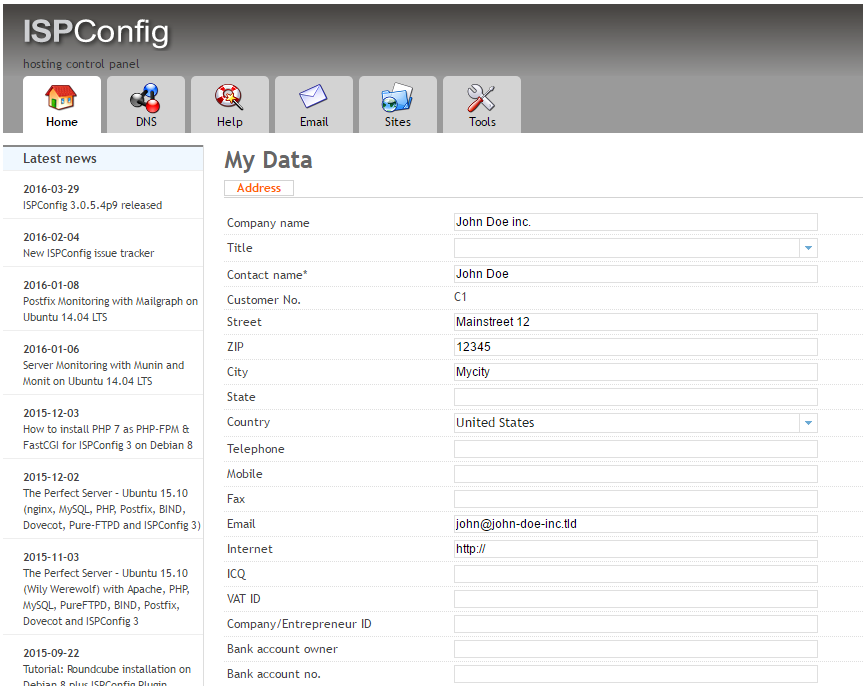Image resolution: width=863 pixels, height=686 pixels.
Task: Click the ZIP input field
Action: click(636, 347)
